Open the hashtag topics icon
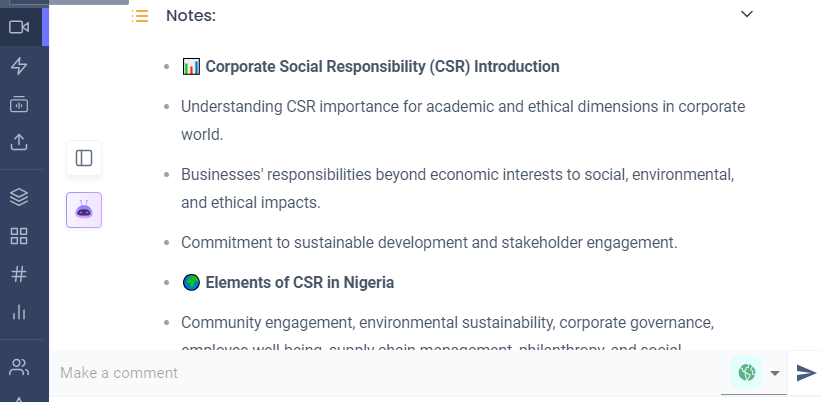The image size is (822, 402). point(19,274)
